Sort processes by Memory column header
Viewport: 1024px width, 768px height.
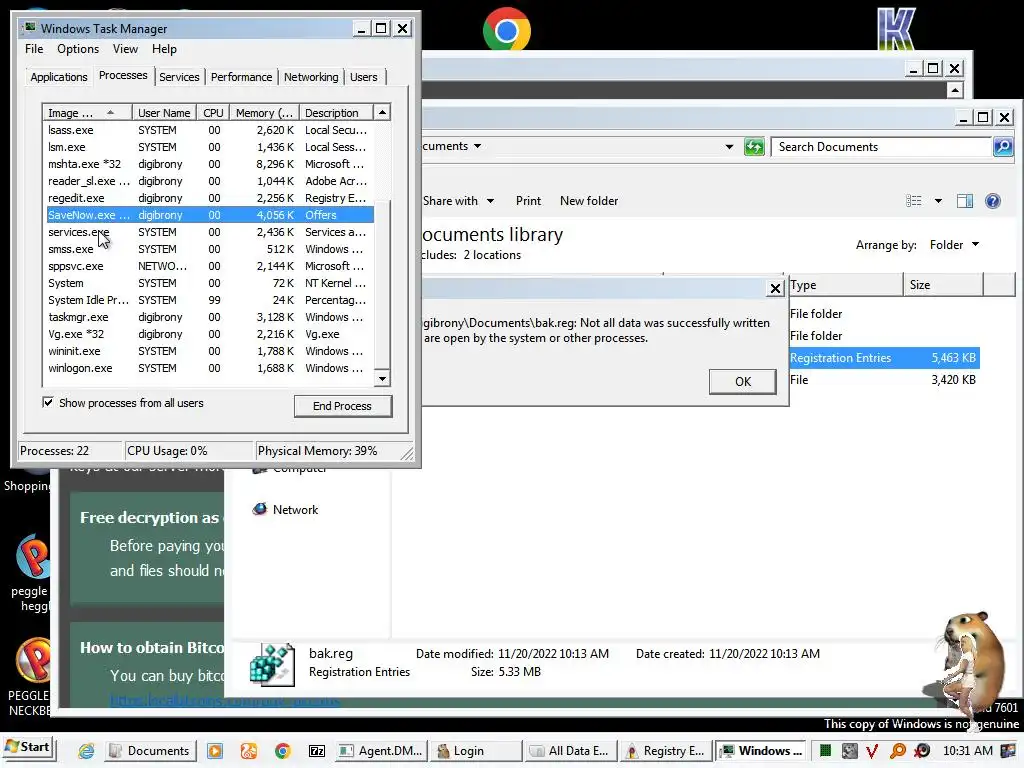point(264,112)
